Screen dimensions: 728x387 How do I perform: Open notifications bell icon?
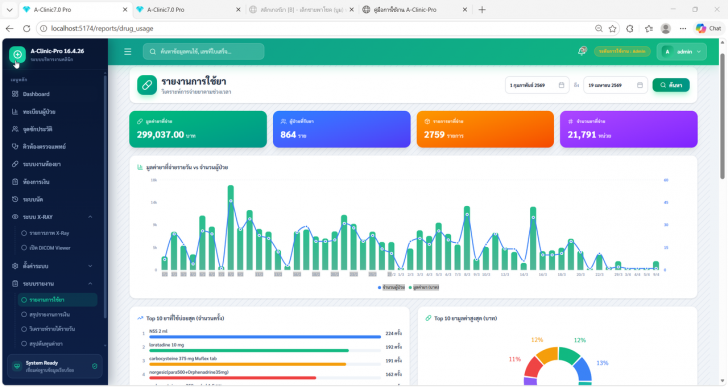582,51
